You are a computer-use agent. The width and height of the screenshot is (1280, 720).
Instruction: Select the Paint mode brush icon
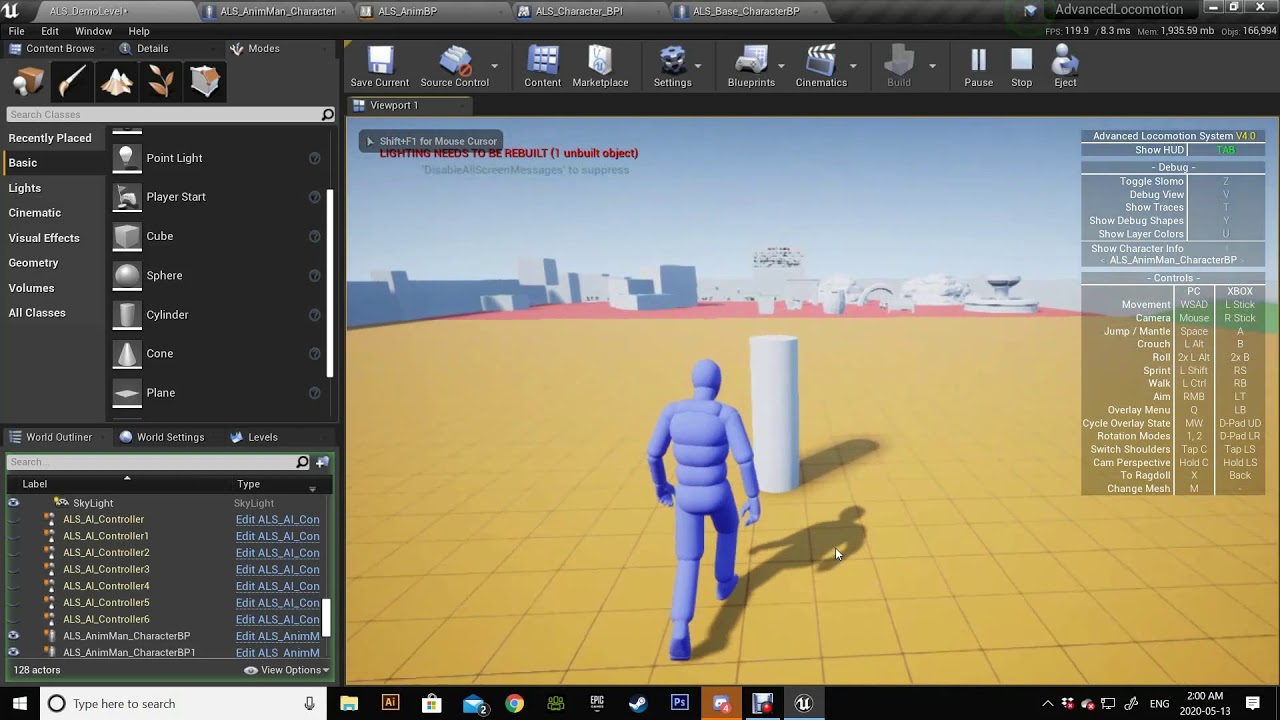(72, 81)
